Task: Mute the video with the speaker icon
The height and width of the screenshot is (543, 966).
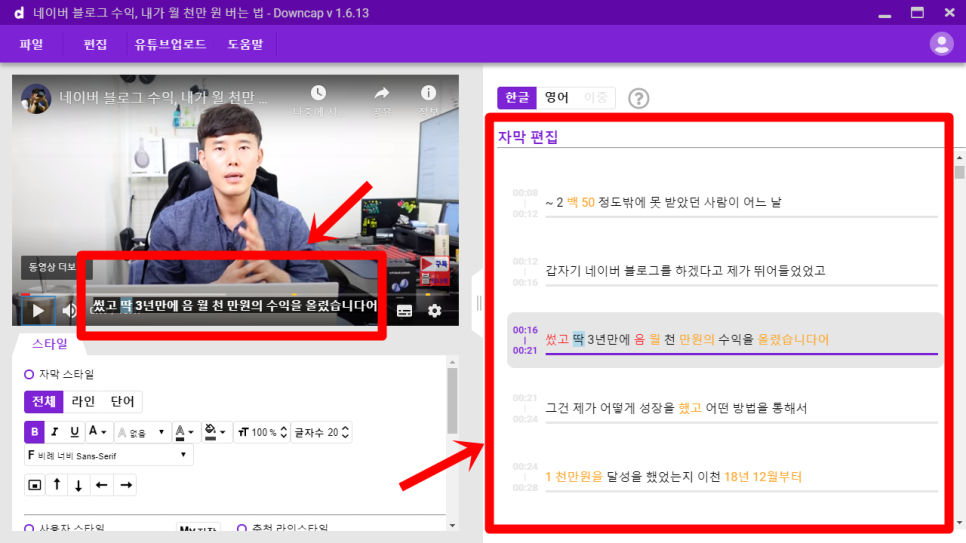Action: 69,311
